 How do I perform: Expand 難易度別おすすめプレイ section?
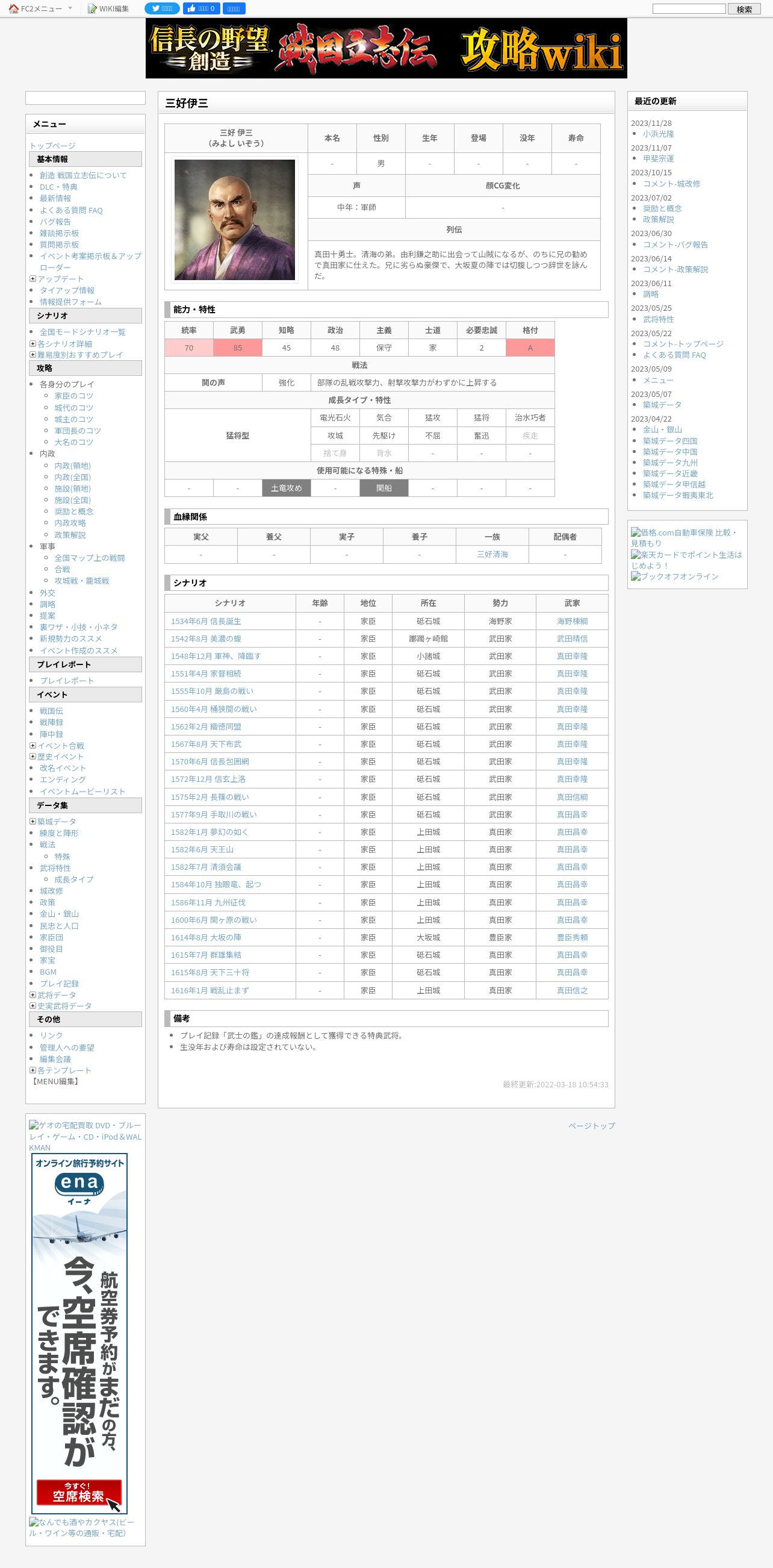click(x=33, y=354)
